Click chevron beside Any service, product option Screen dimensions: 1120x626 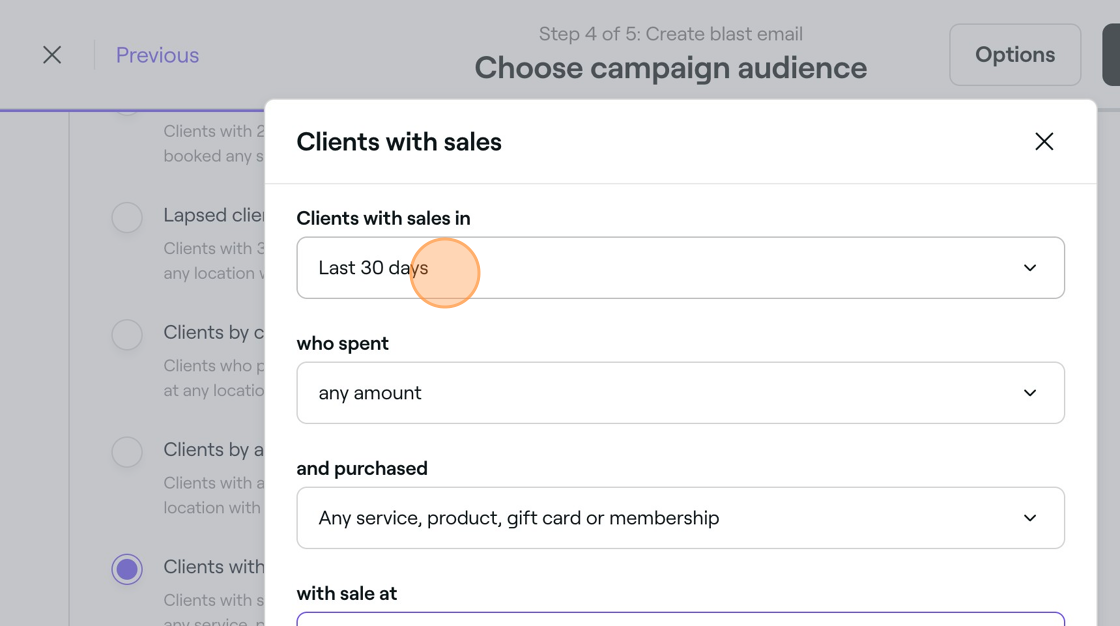(x=1029, y=518)
